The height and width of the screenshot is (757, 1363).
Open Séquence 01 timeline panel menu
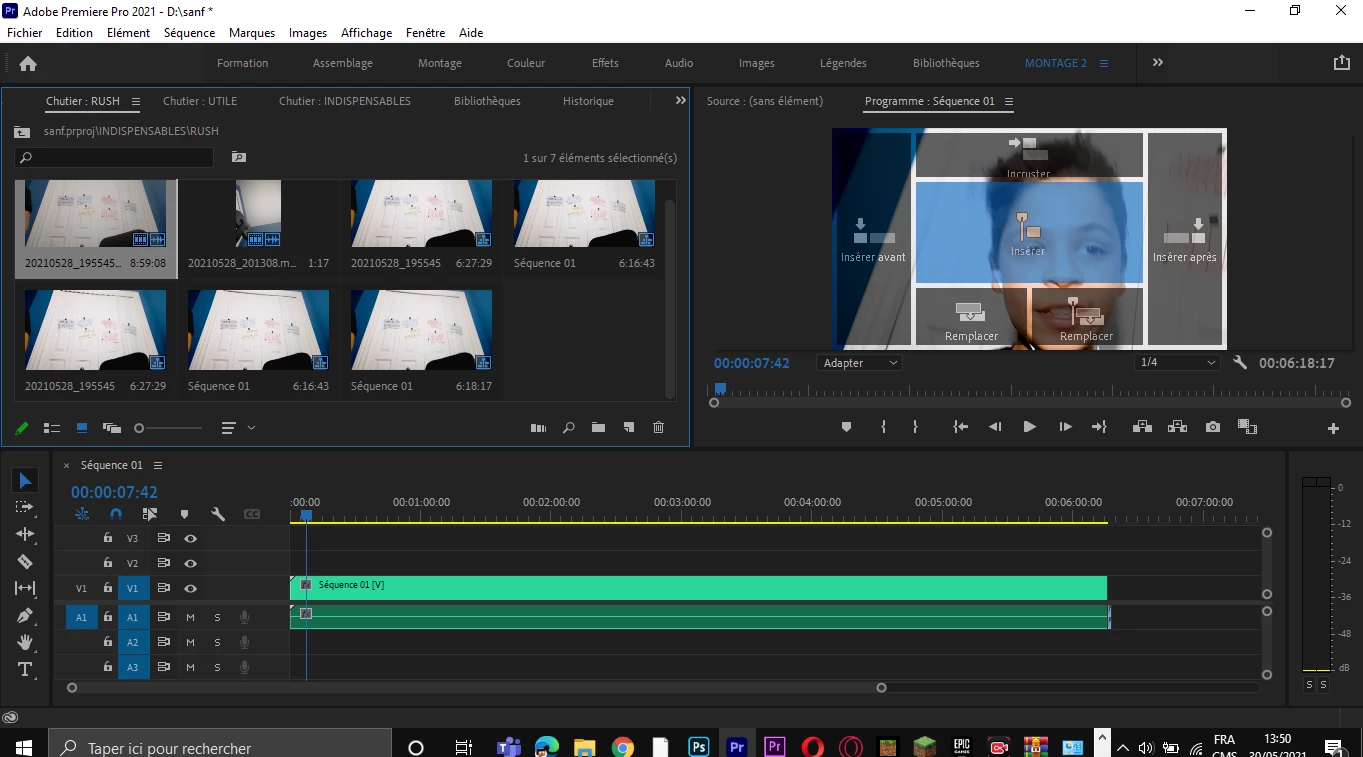coord(158,465)
